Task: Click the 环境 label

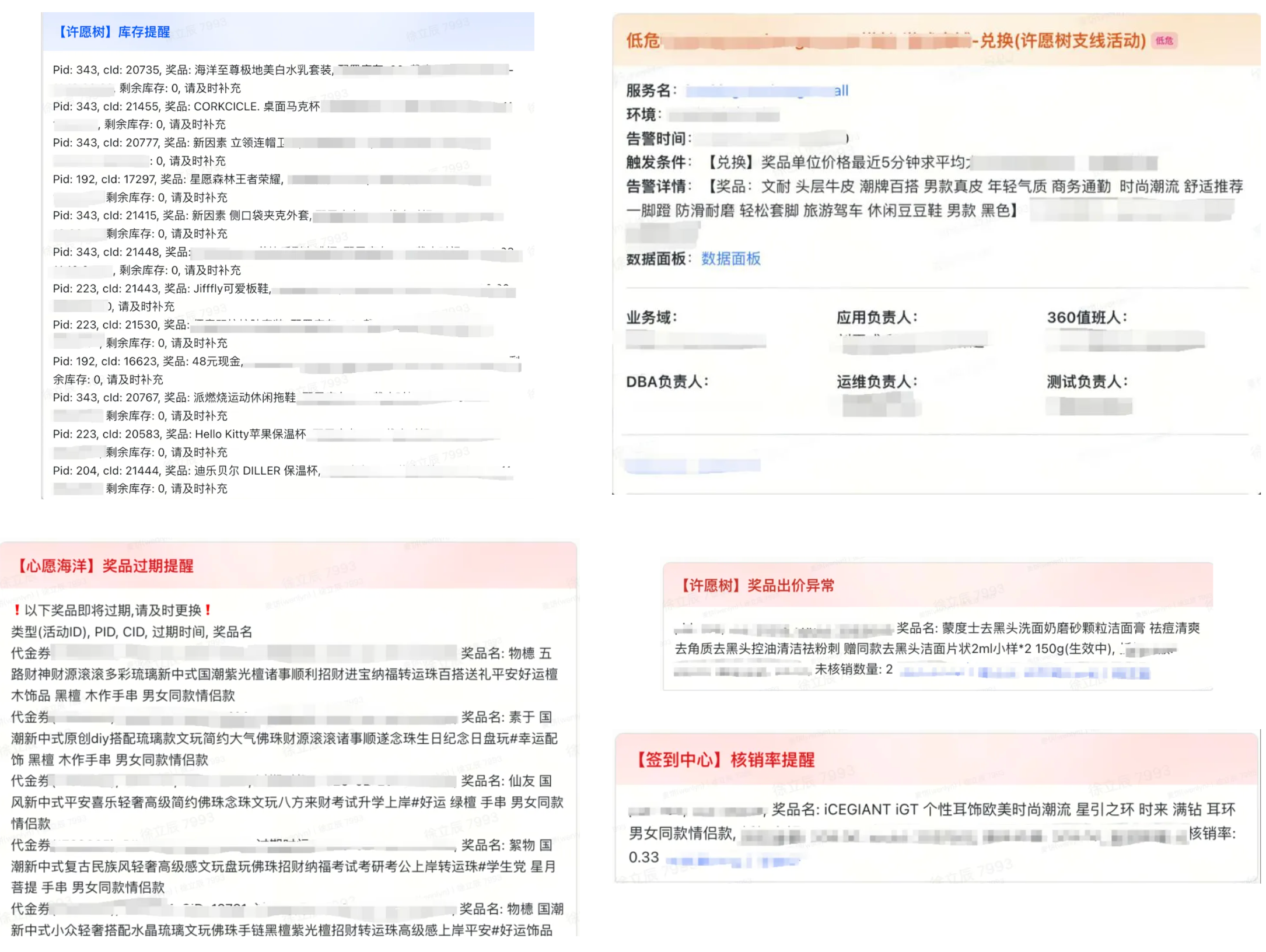Action: (644, 114)
